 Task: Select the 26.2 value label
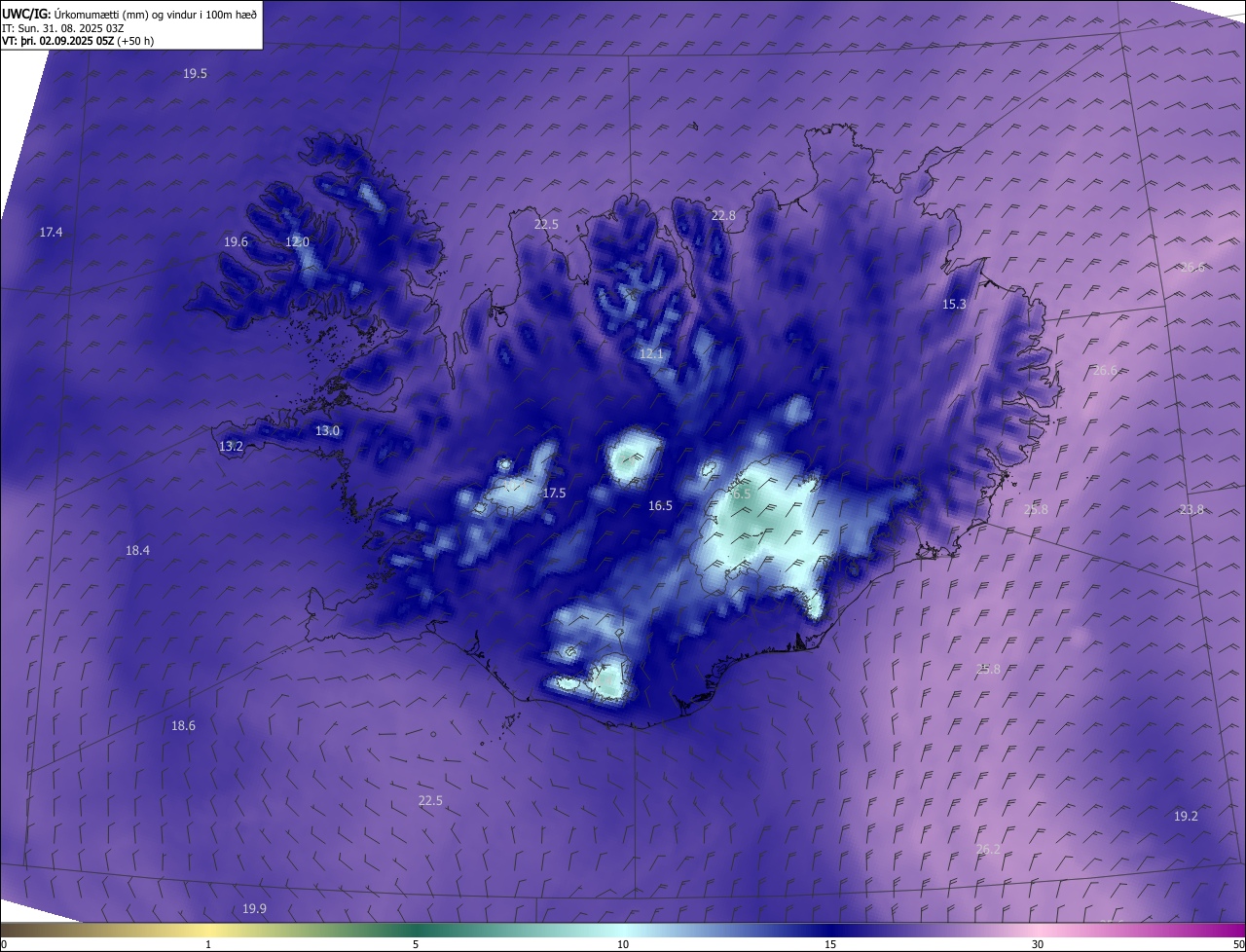pyautogui.click(x=987, y=850)
